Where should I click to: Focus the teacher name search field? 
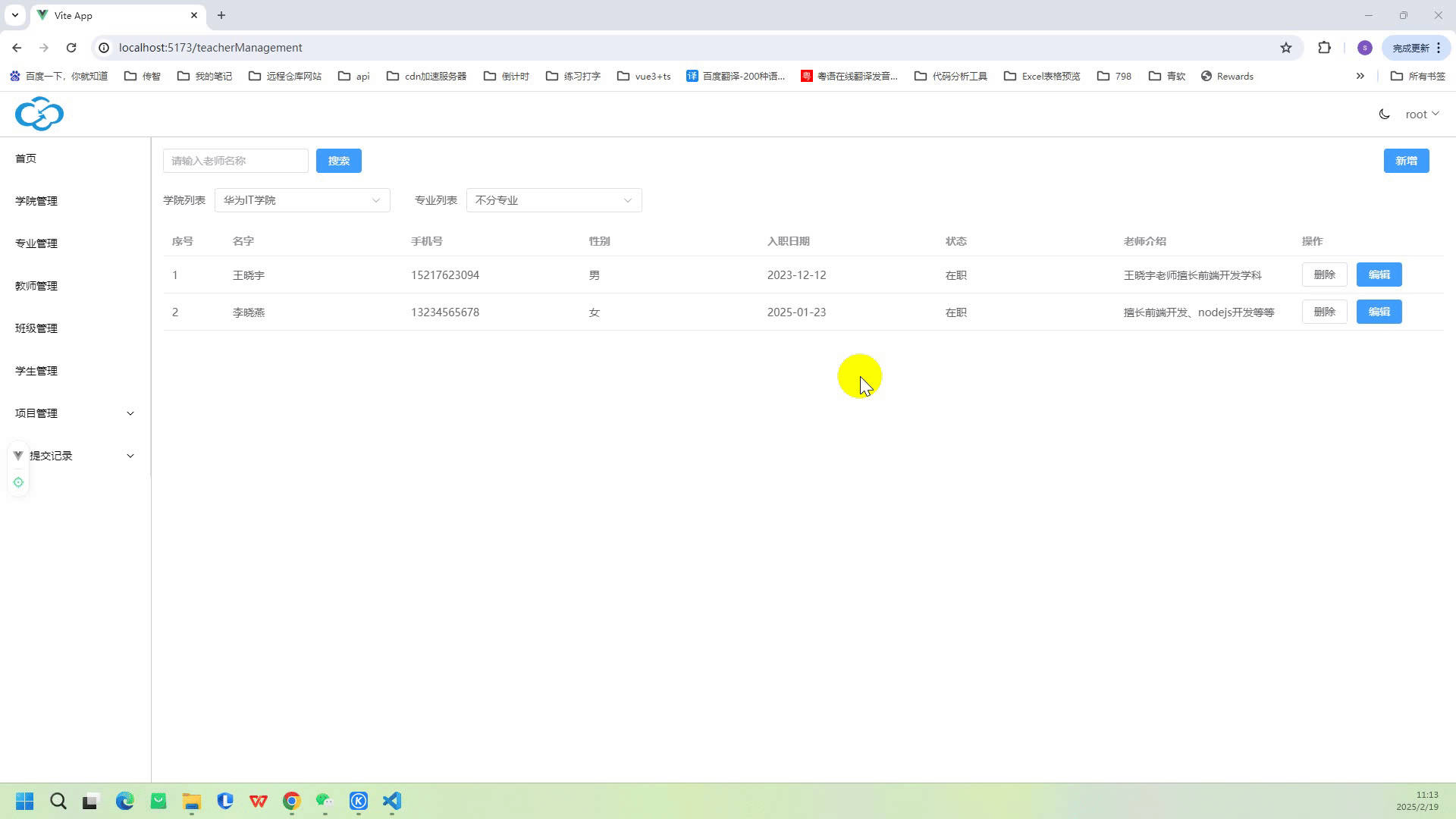[235, 161]
